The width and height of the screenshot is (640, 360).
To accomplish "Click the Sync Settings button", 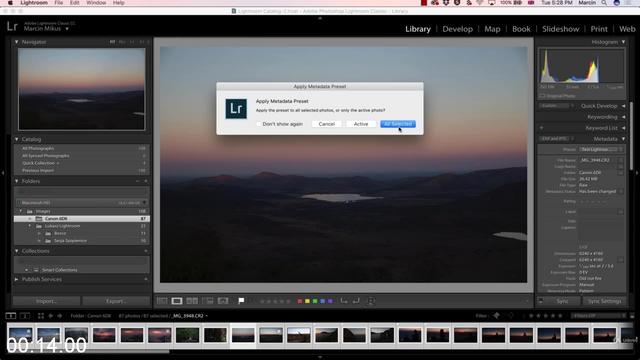I will (x=604, y=301).
